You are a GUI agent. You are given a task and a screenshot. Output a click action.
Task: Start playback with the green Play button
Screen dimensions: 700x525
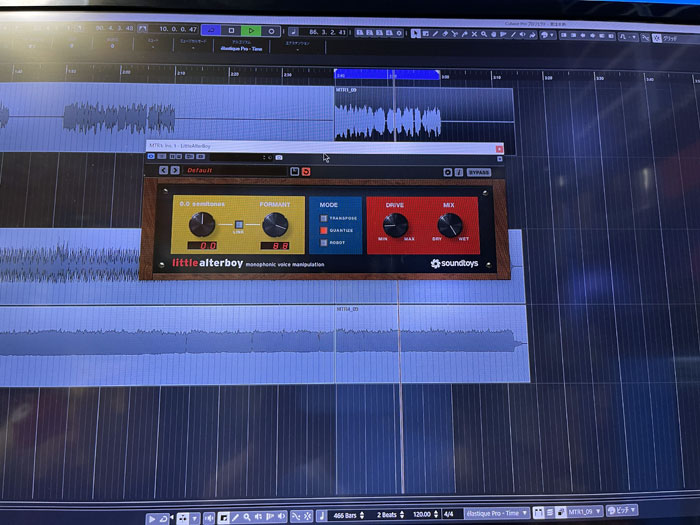tap(251, 31)
